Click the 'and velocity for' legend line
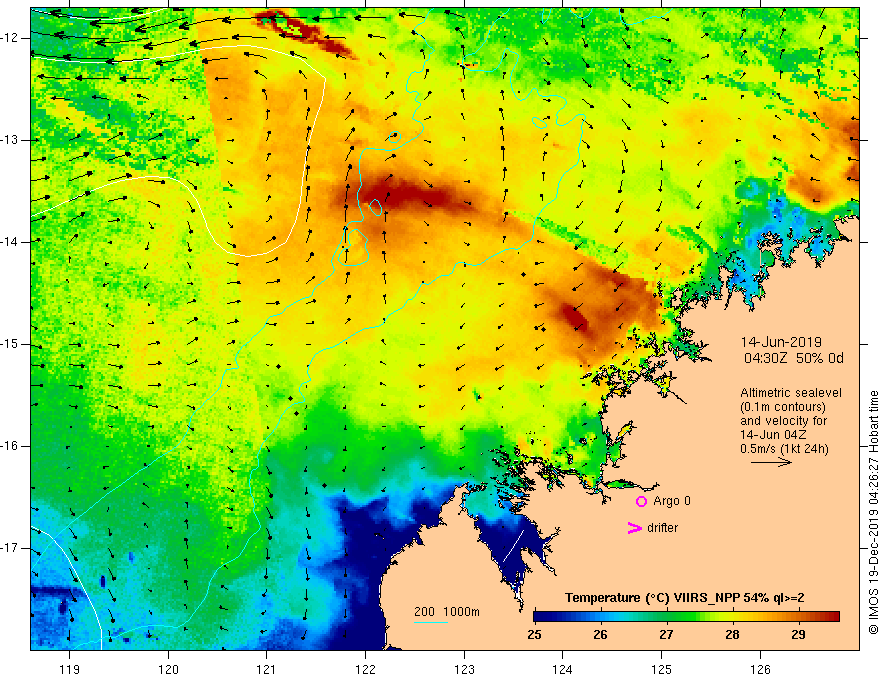 pyautogui.click(x=783, y=421)
